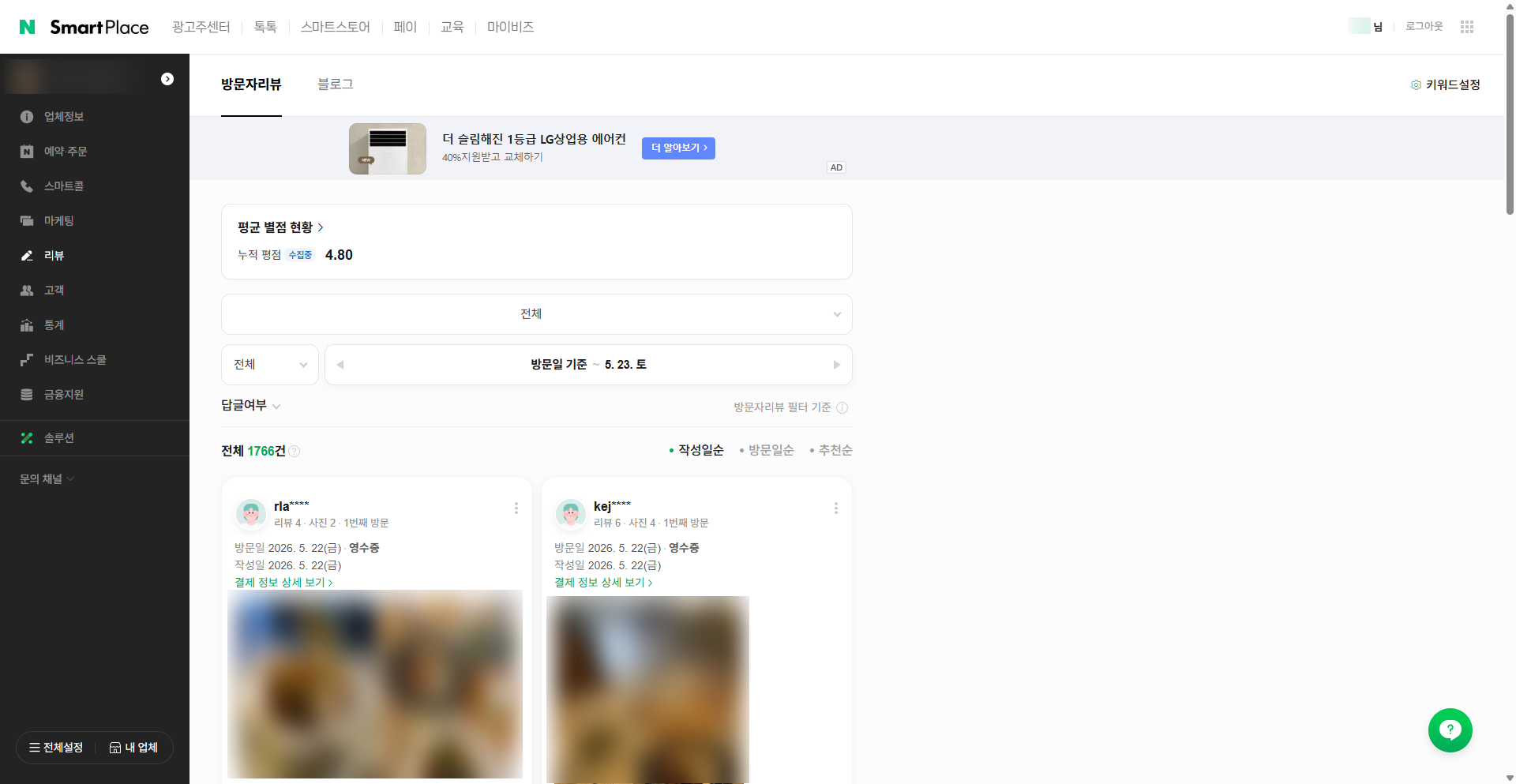Click the 솔루션 green icon
The image size is (1516, 784).
tap(27, 438)
